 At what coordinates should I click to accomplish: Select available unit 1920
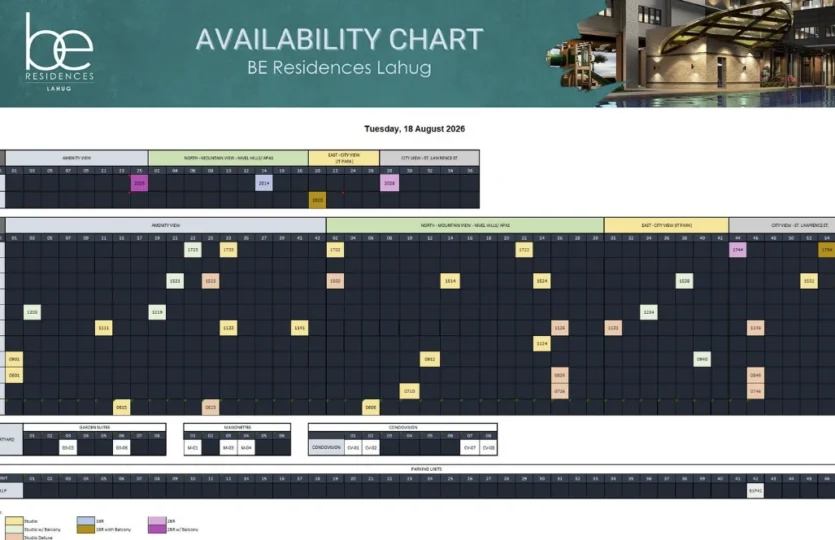(317, 200)
